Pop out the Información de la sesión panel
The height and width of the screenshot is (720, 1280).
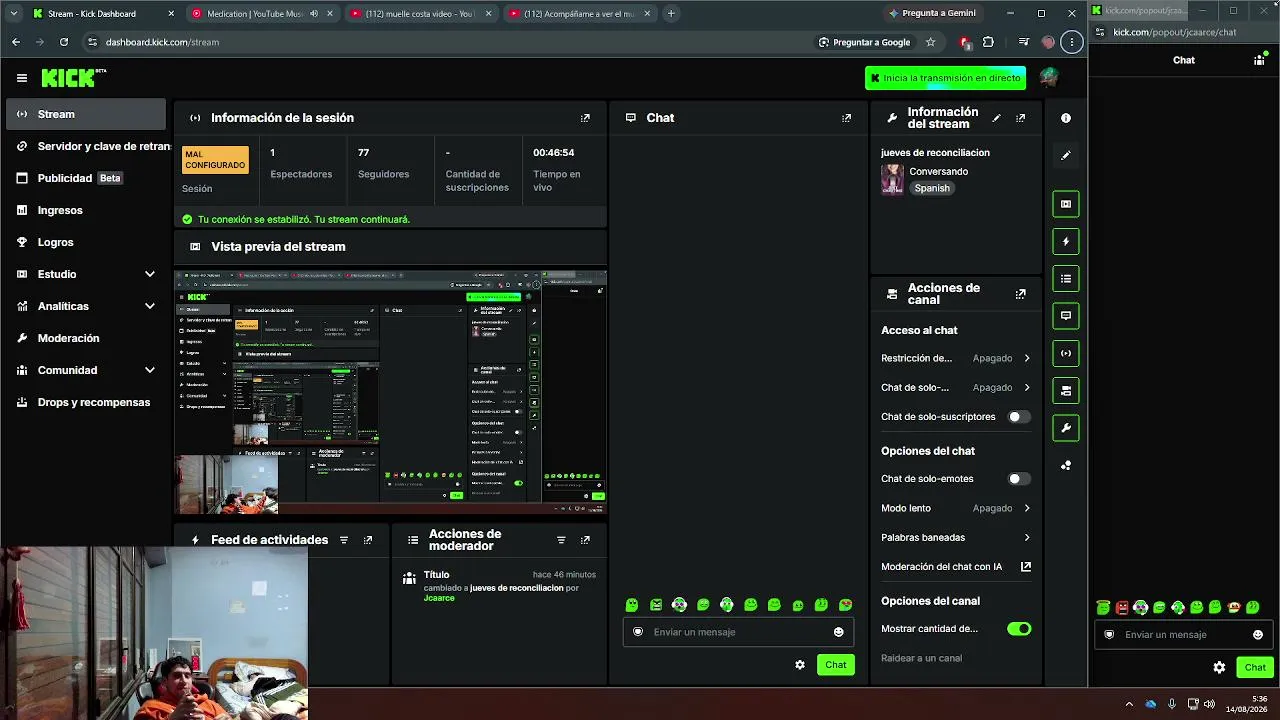(585, 118)
